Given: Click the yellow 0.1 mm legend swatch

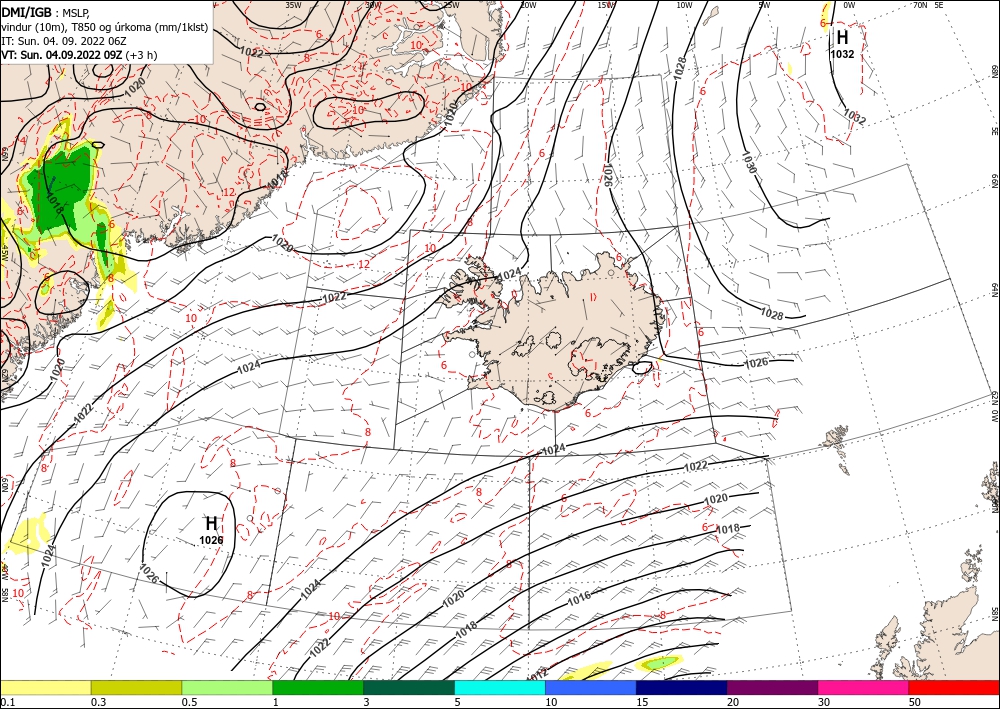Looking at the screenshot, I should click(45, 687).
